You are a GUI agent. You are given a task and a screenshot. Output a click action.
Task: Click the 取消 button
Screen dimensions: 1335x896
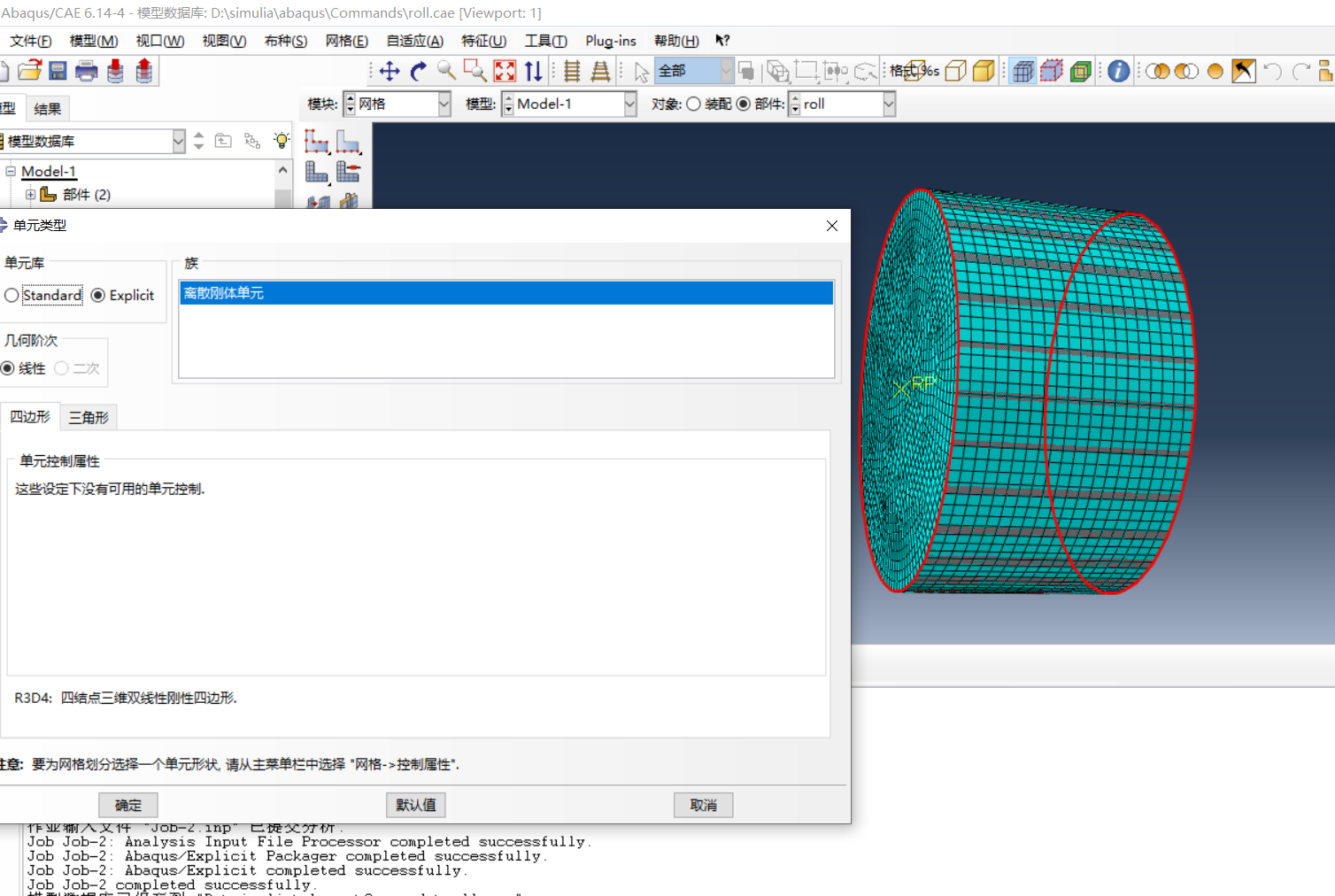pyautogui.click(x=703, y=805)
